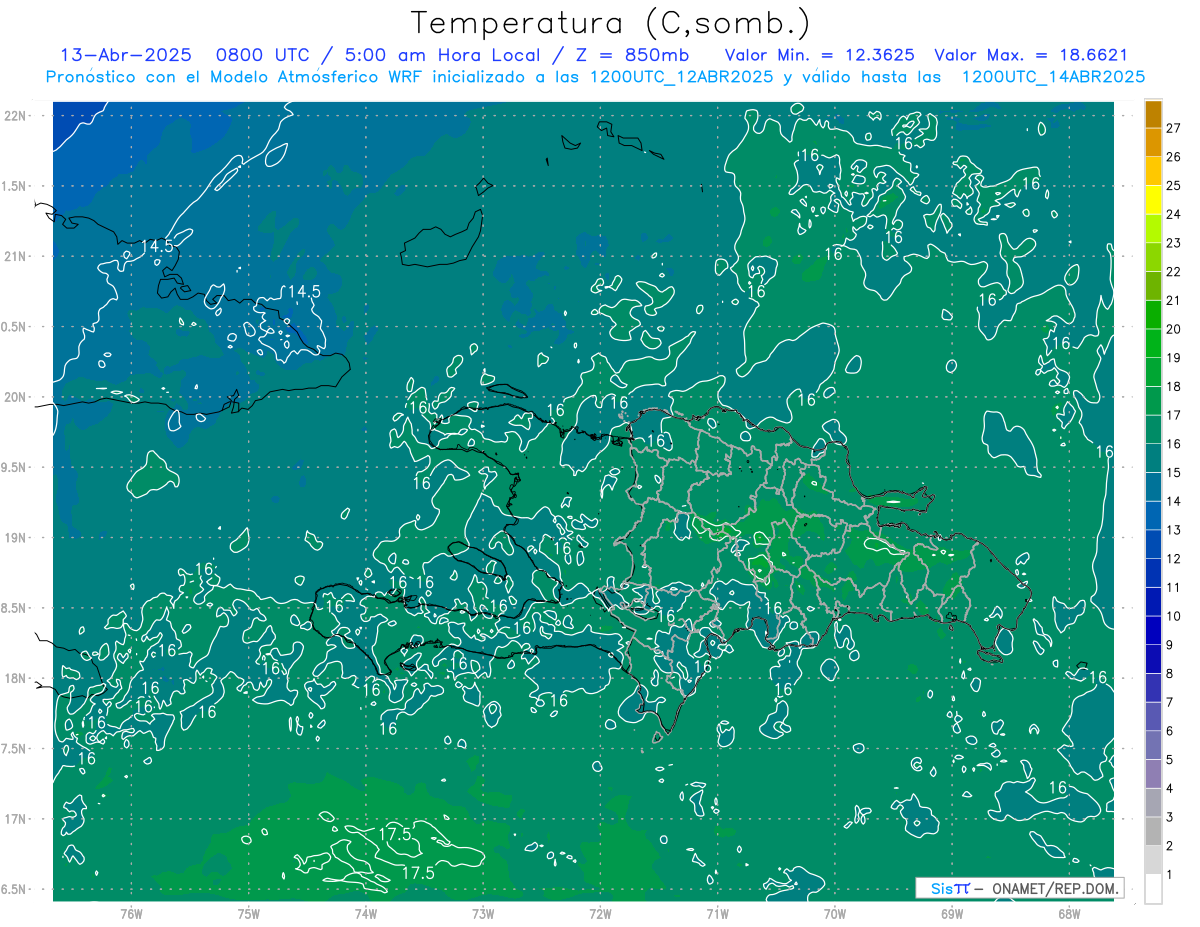This screenshot has width=1200, height=927.
Task: Click the "73W" longitude axis label
Action: pyautogui.click(x=483, y=914)
